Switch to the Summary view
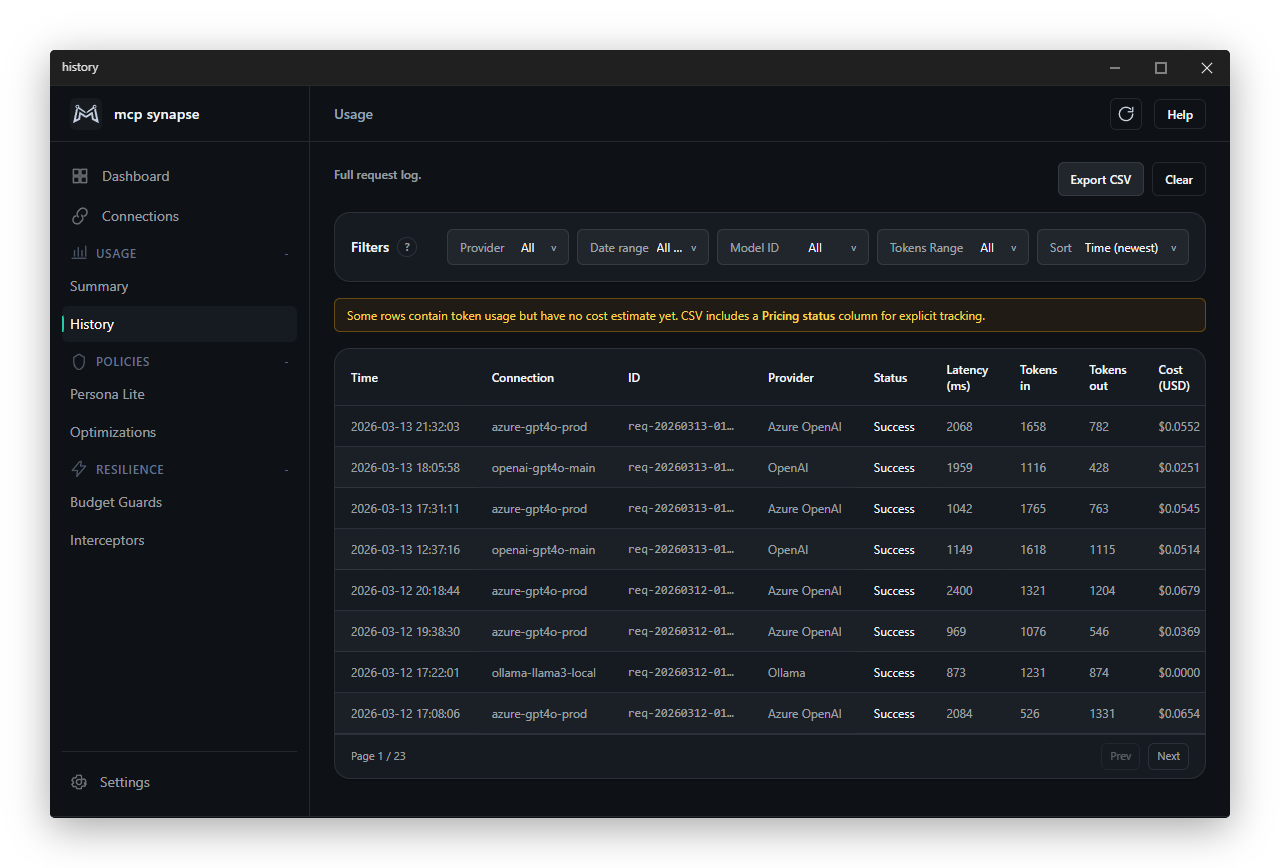The height and width of the screenshot is (868, 1280). (99, 286)
